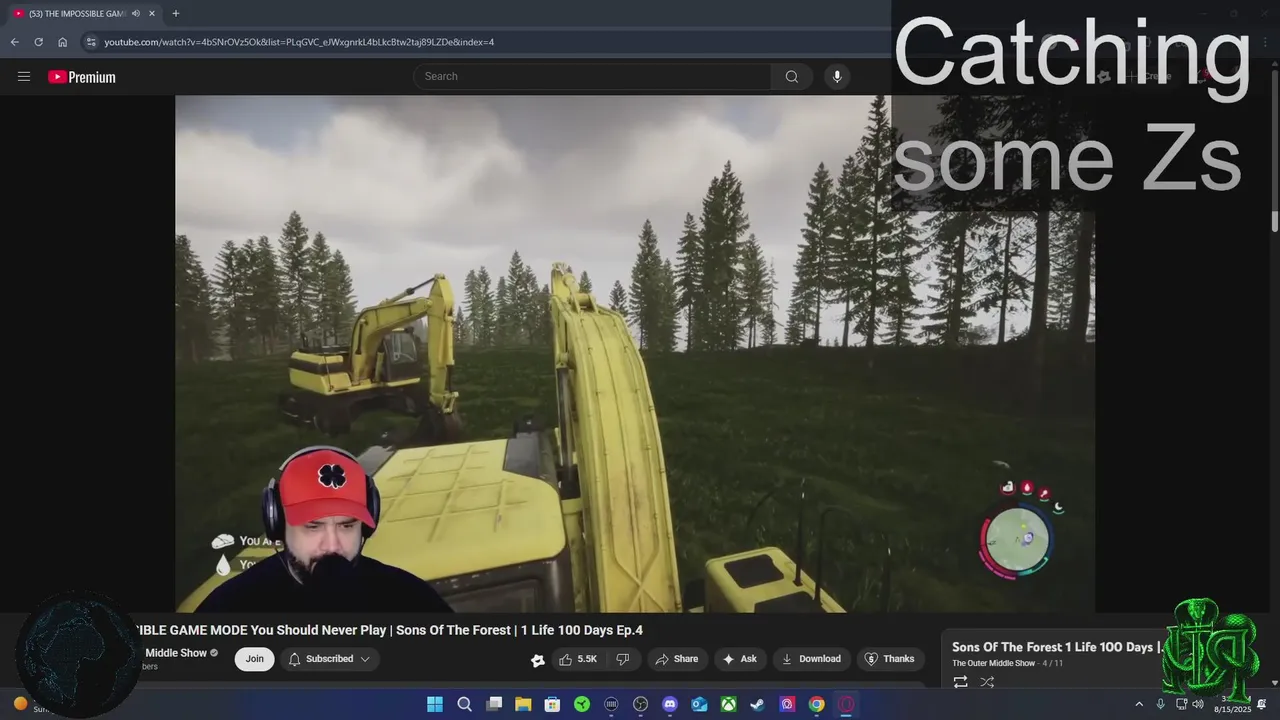
Task: Focus the YouTube Search field
Action: coord(592,77)
